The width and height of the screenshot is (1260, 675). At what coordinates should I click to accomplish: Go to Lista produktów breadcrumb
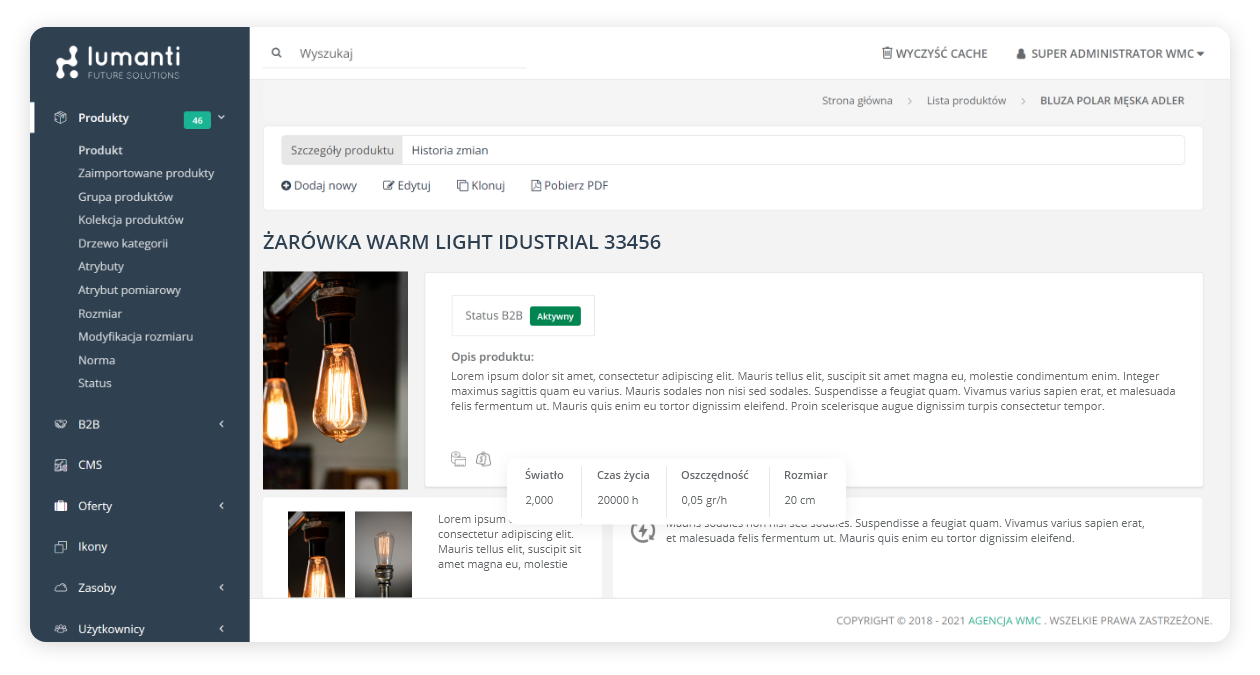[x=966, y=101]
